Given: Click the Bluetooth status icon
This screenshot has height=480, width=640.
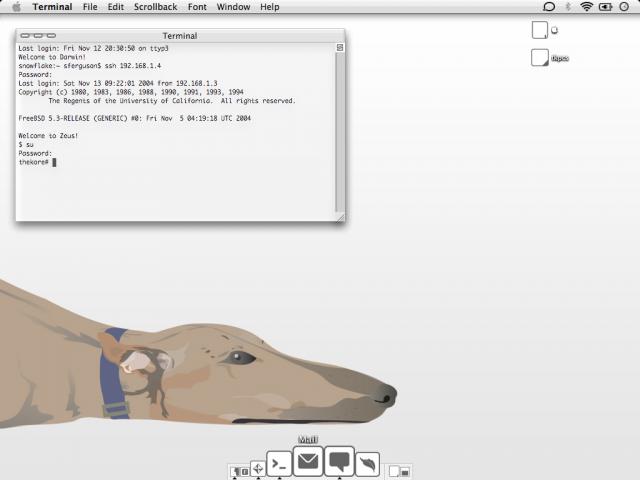Looking at the screenshot, I should pyautogui.click(x=568, y=7).
